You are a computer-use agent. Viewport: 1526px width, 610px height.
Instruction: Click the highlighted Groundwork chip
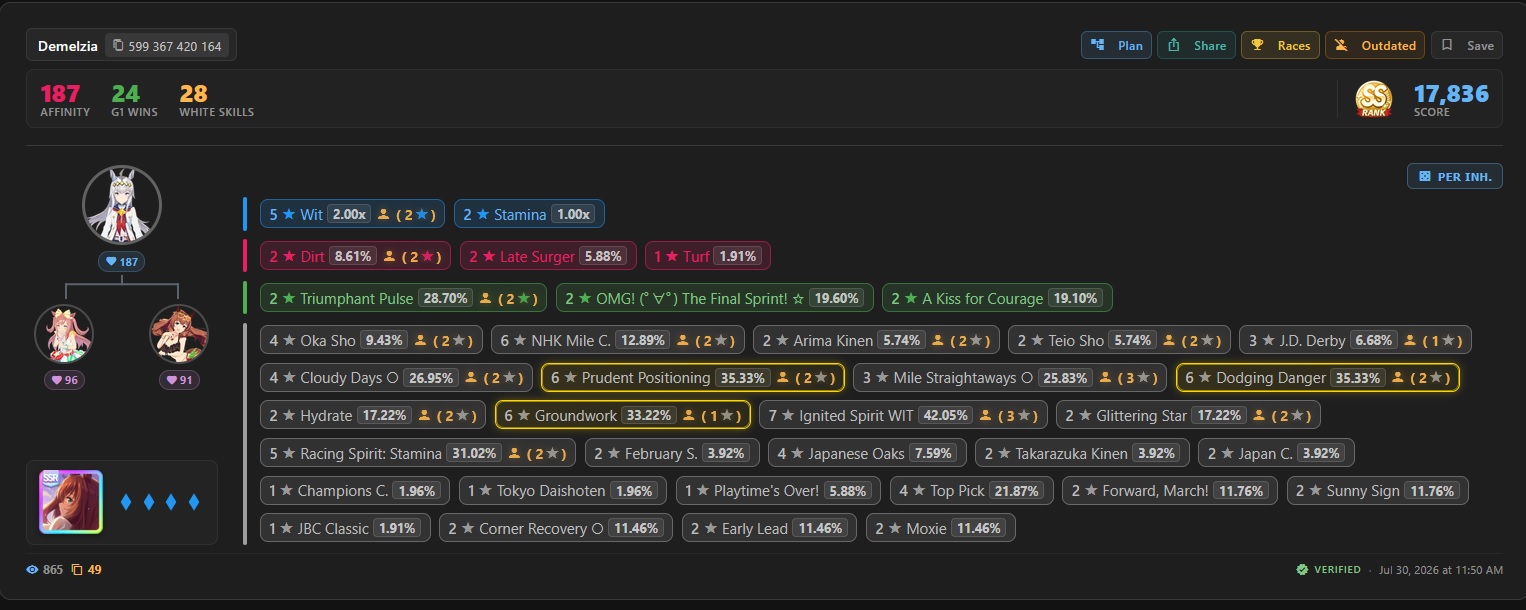click(621, 414)
